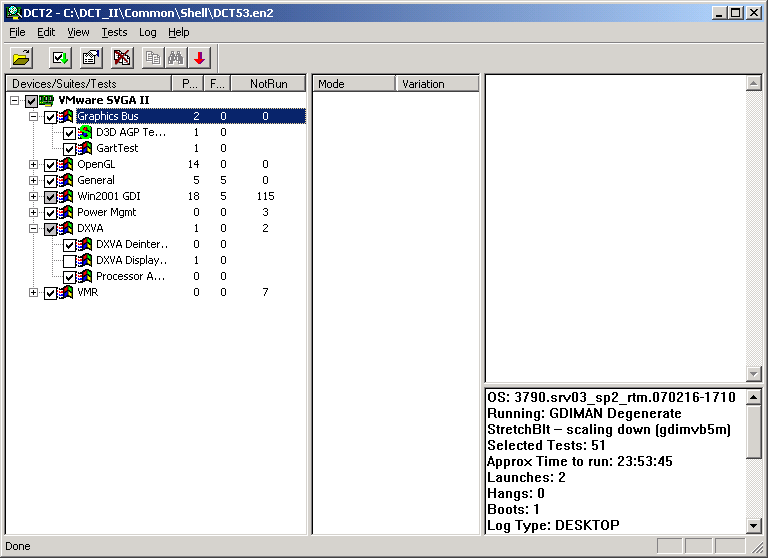Toggle the General suite checkbox
This screenshot has width=768, height=558.
pos(50,181)
